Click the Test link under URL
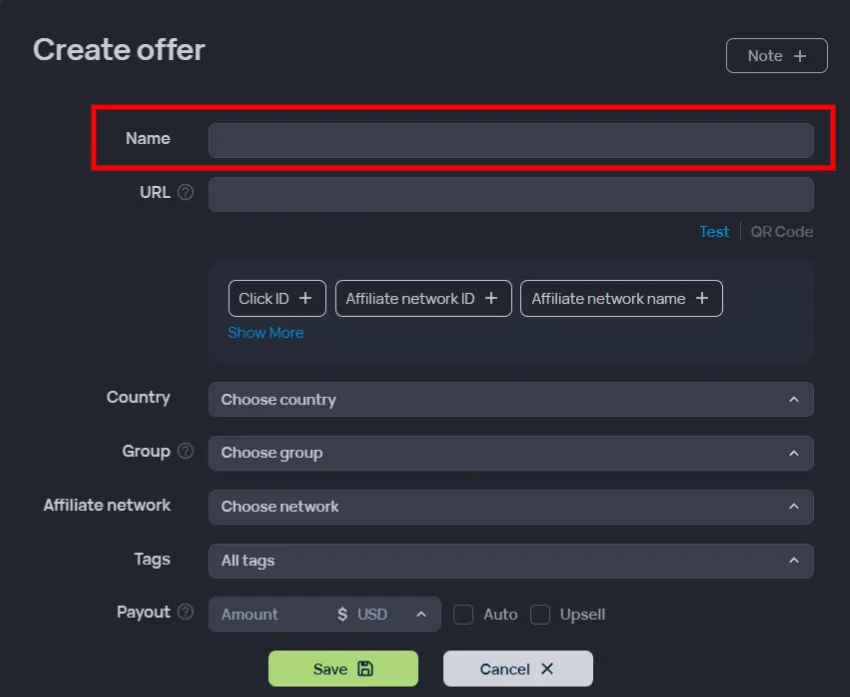The width and height of the screenshot is (850, 697). point(714,232)
